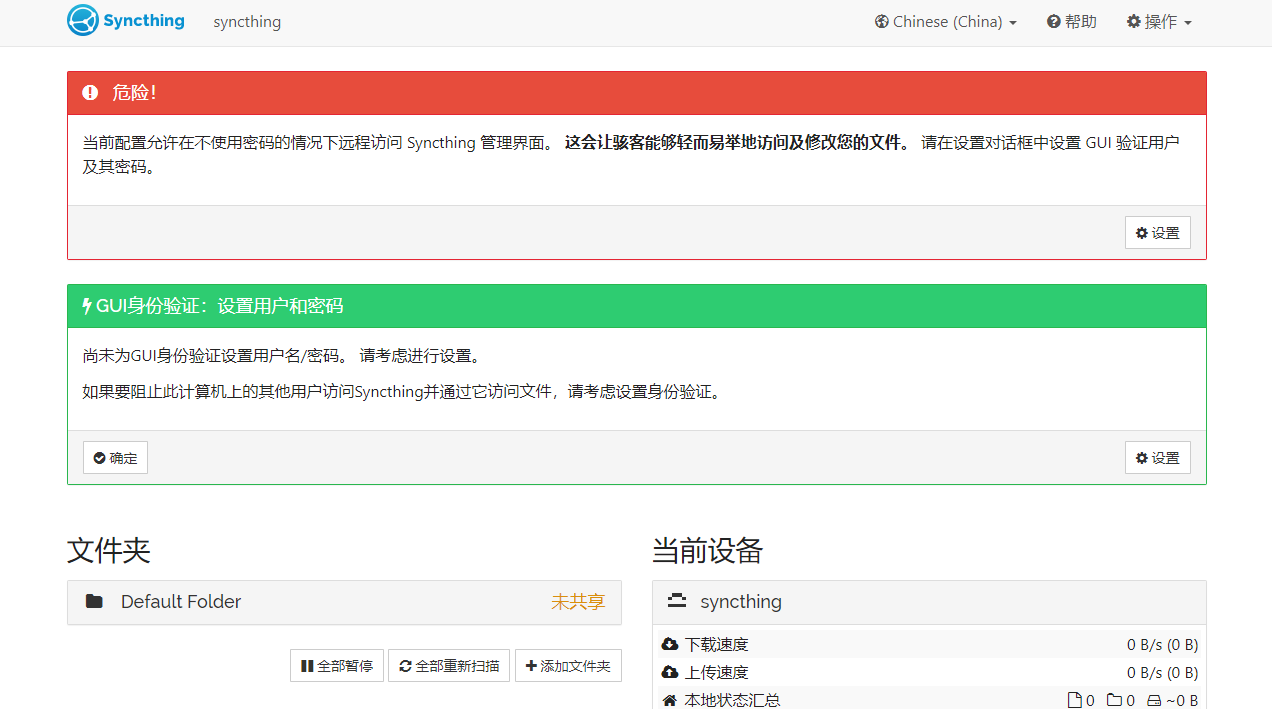The height and width of the screenshot is (709, 1272).
Task: Click the Default Folder folder icon
Action: click(x=94, y=602)
